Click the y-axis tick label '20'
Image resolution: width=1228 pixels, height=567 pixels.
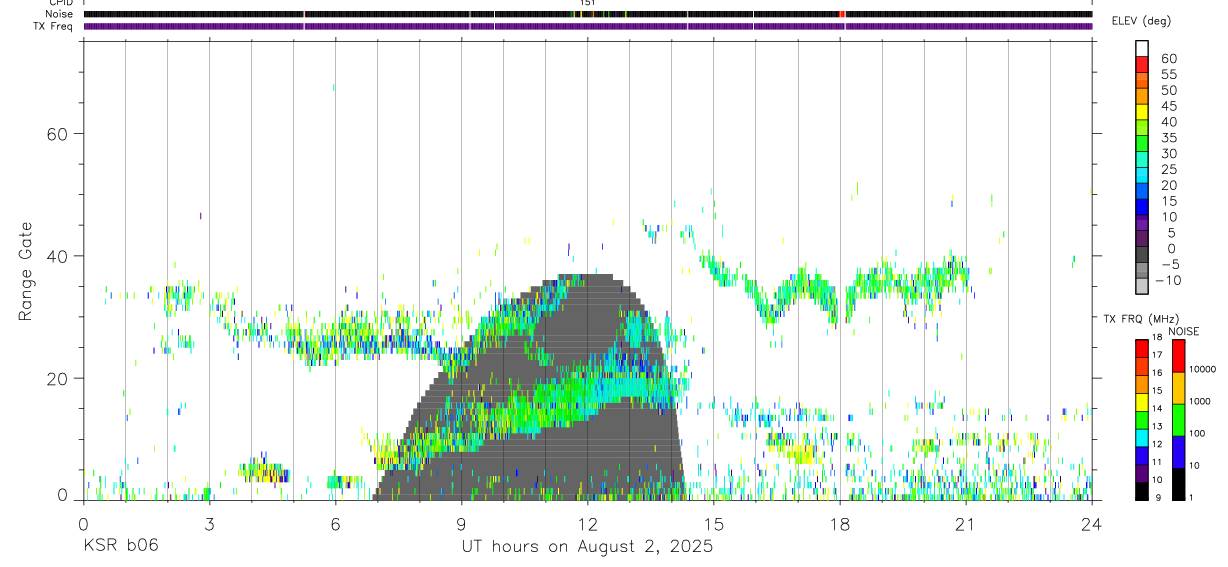(56, 379)
